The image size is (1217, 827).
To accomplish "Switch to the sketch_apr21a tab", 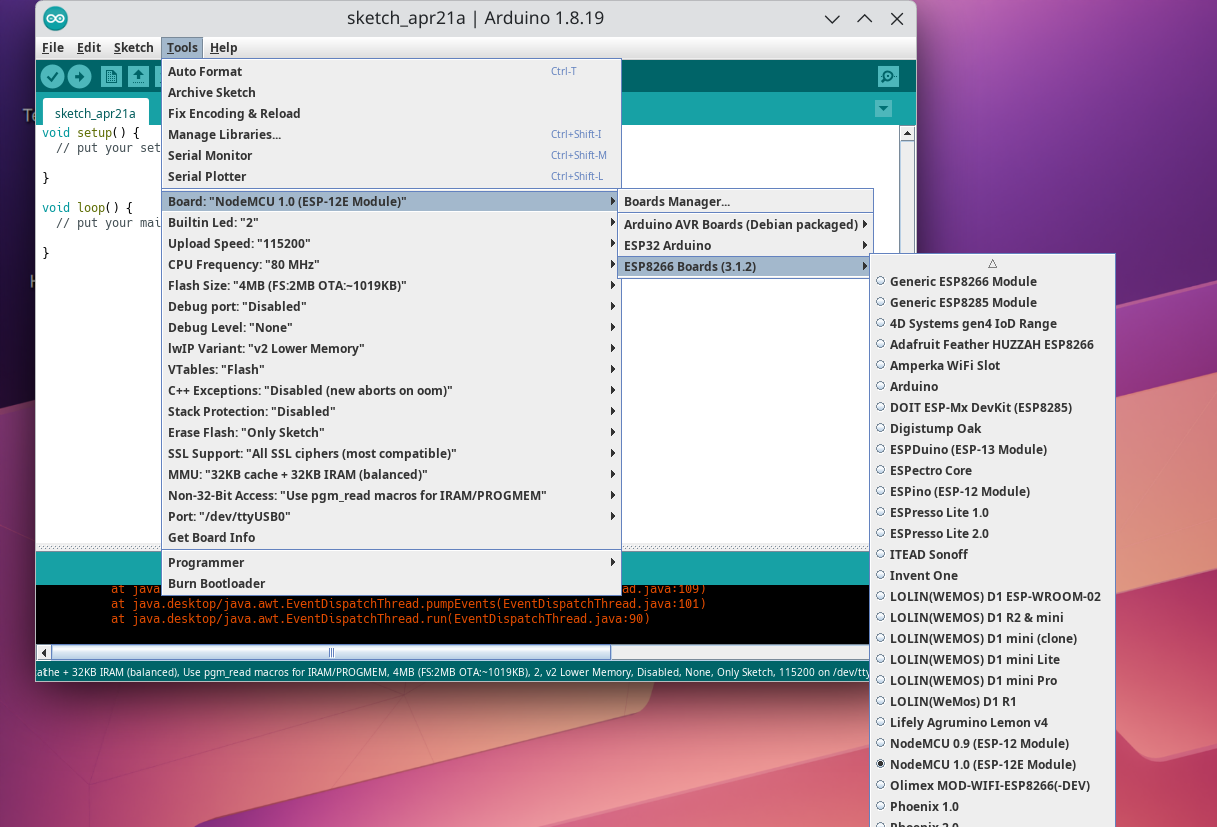I will tap(95, 113).
